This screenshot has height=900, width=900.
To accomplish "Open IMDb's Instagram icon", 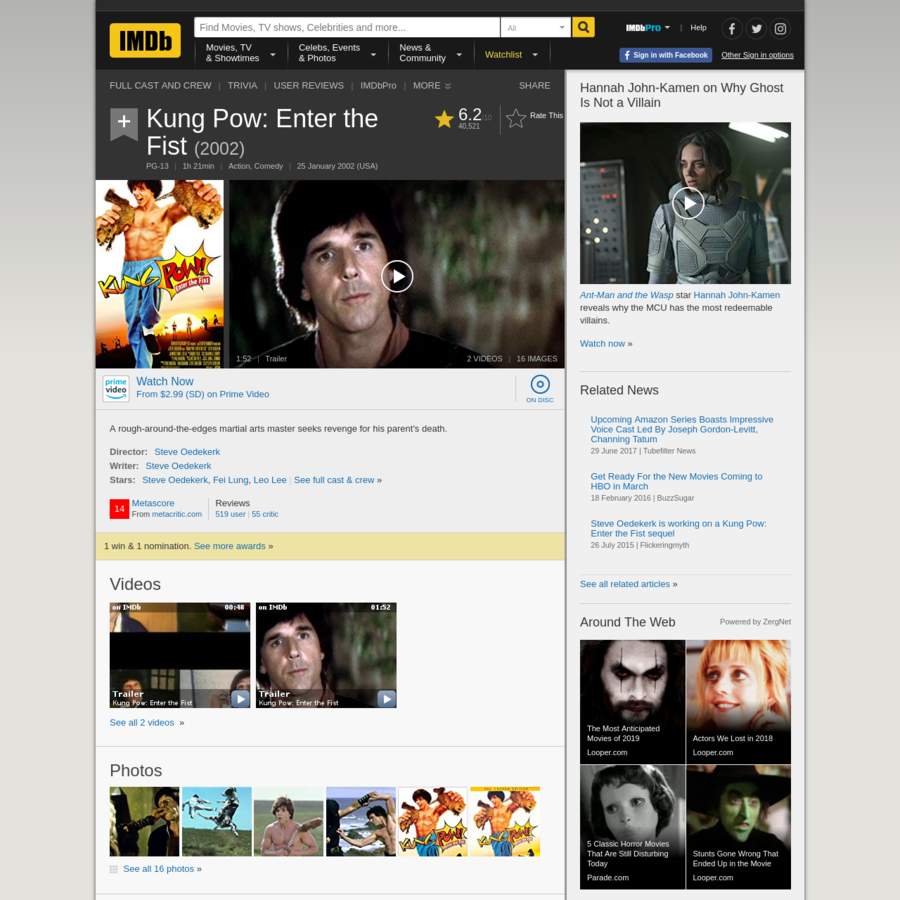I will click(x=780, y=29).
